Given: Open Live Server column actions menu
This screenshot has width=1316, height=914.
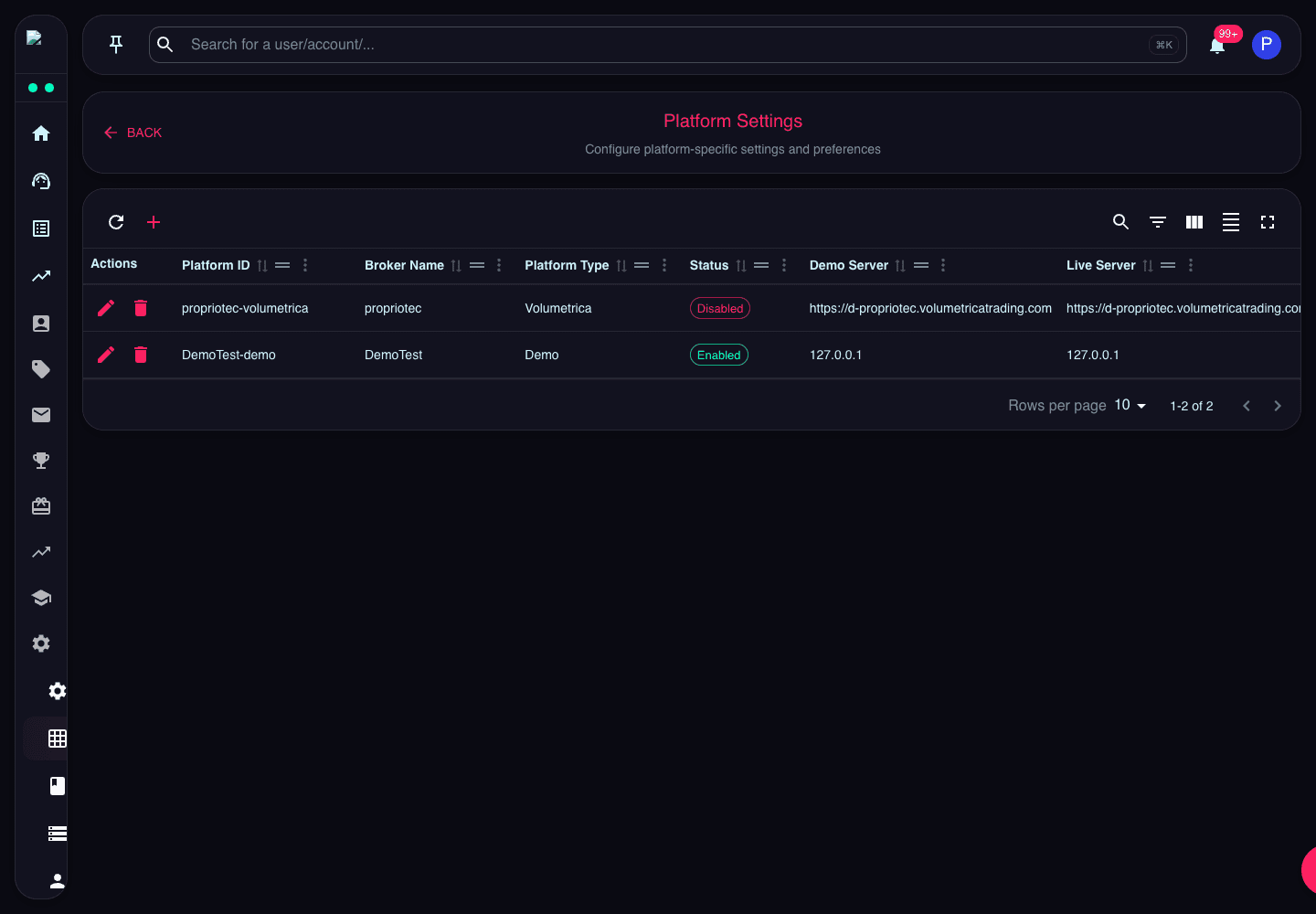Looking at the screenshot, I should pyautogui.click(x=1191, y=265).
